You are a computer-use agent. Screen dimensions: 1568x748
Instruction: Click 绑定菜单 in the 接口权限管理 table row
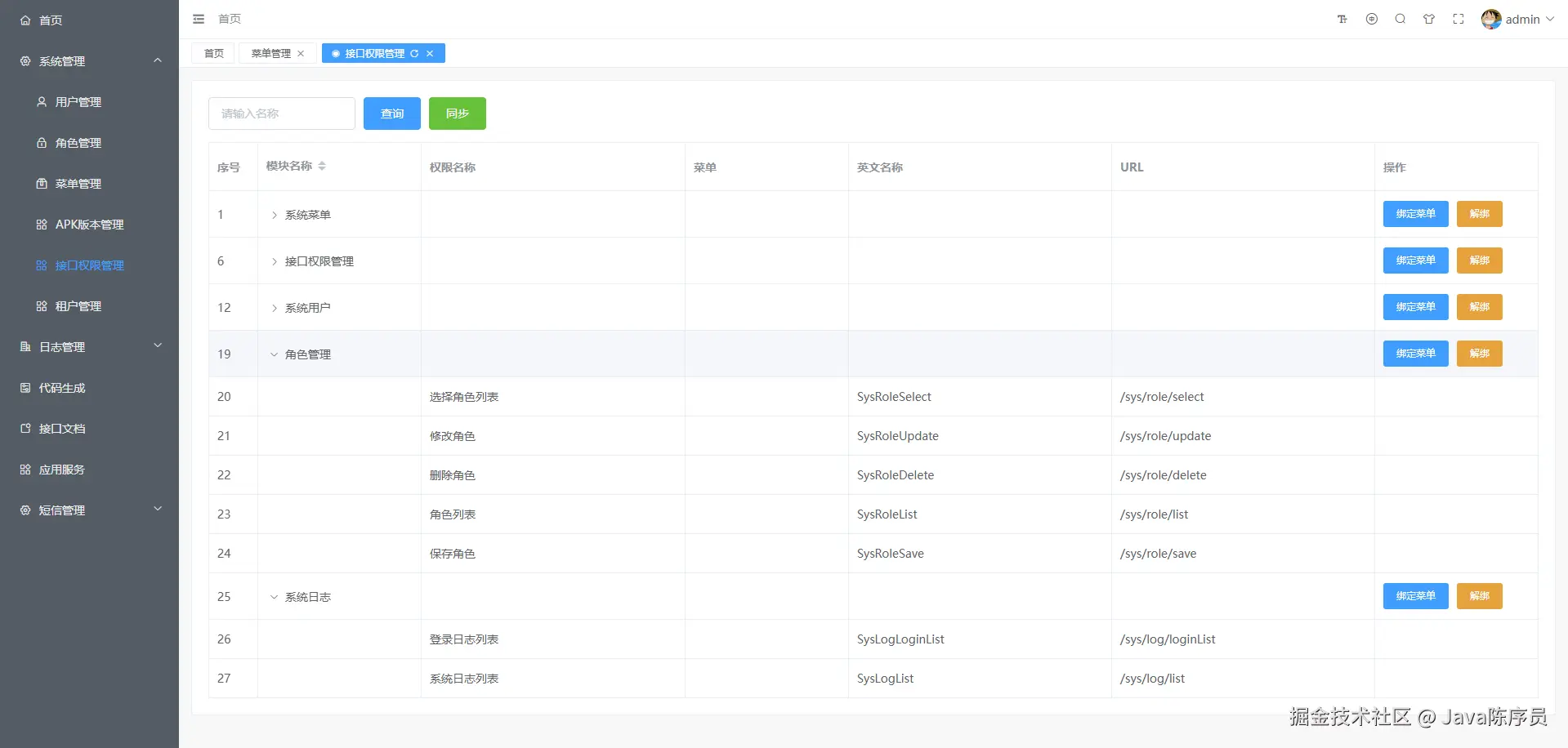pos(1416,260)
